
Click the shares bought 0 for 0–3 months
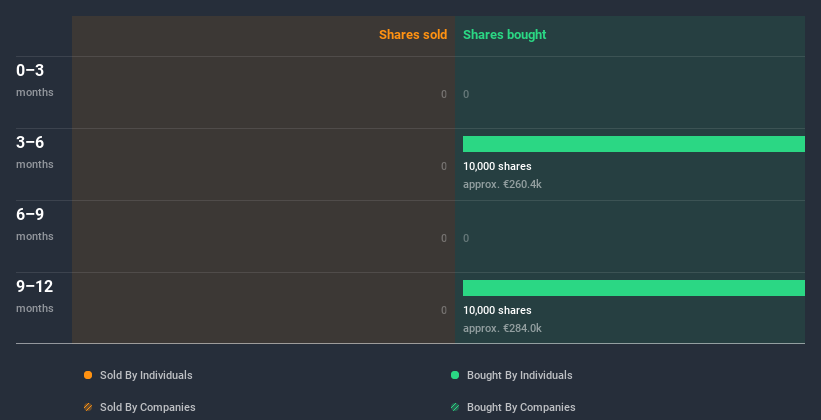[x=466, y=94]
